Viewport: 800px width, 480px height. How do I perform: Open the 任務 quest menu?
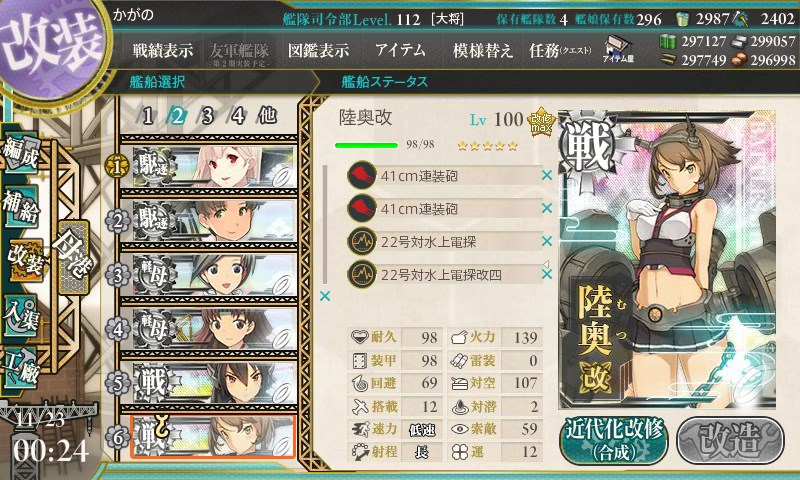(560, 50)
